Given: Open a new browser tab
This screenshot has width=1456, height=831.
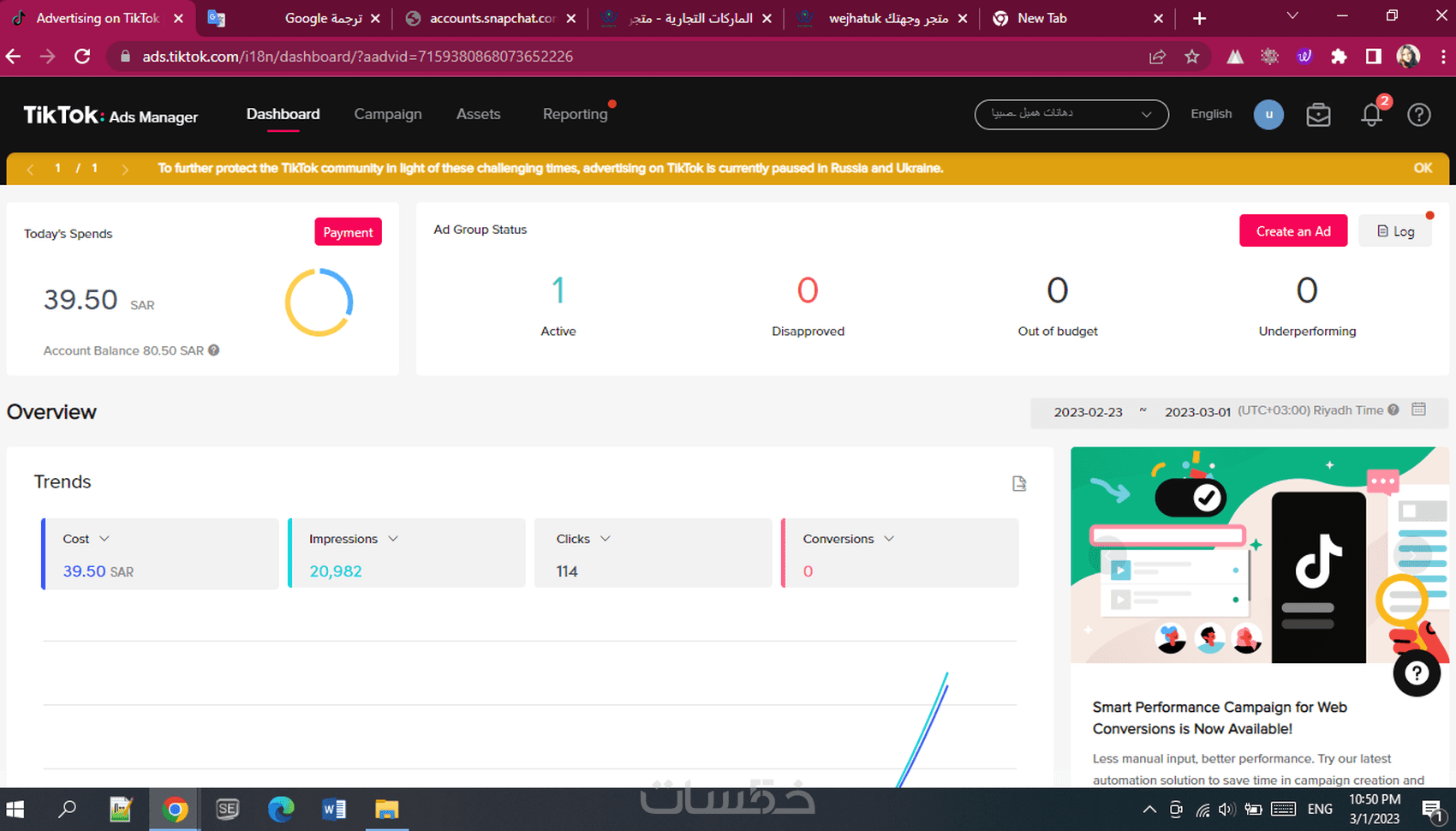Looking at the screenshot, I should pyautogui.click(x=1199, y=18).
